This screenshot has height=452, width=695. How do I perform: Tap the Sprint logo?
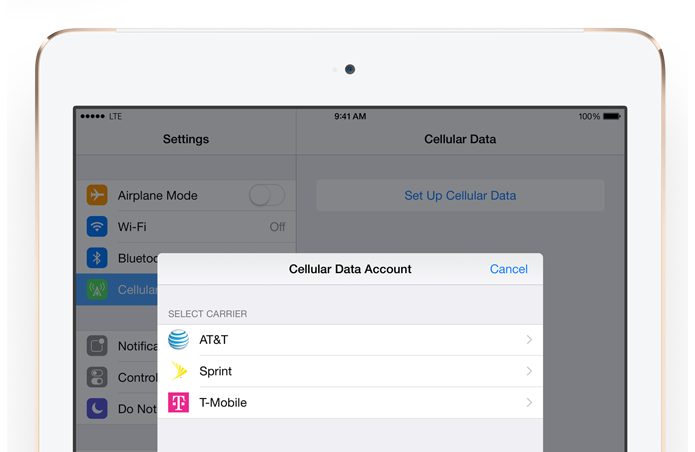pyautogui.click(x=179, y=371)
